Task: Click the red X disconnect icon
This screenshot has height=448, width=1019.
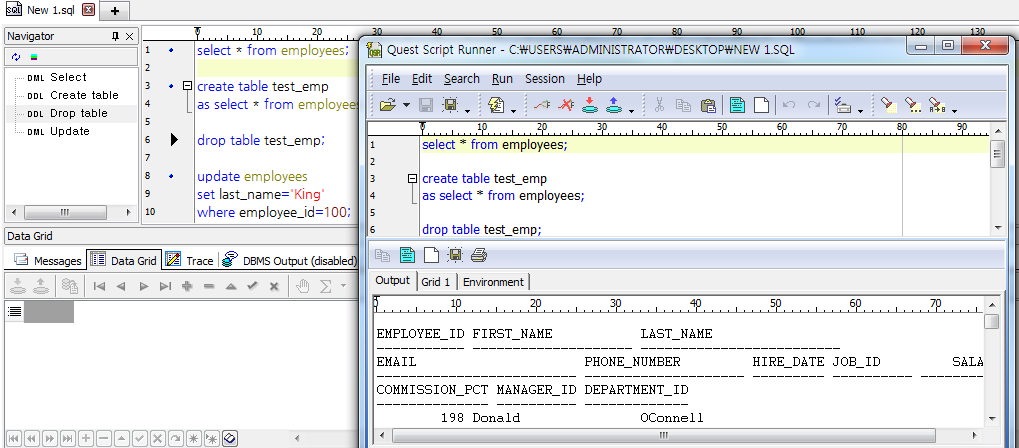Action: pyautogui.click(x=566, y=105)
